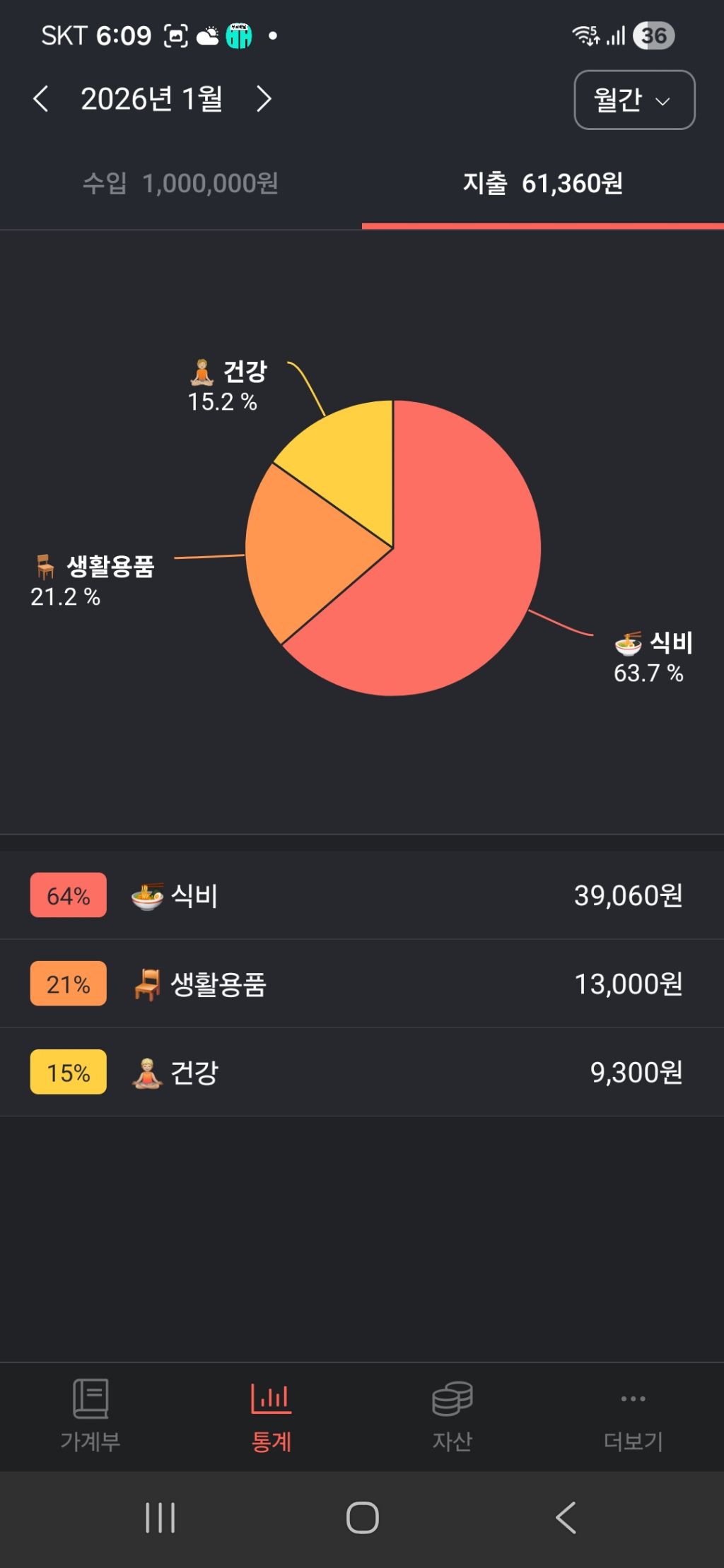
Task: Click the yellow 15% percentage badge
Action: (x=69, y=1073)
